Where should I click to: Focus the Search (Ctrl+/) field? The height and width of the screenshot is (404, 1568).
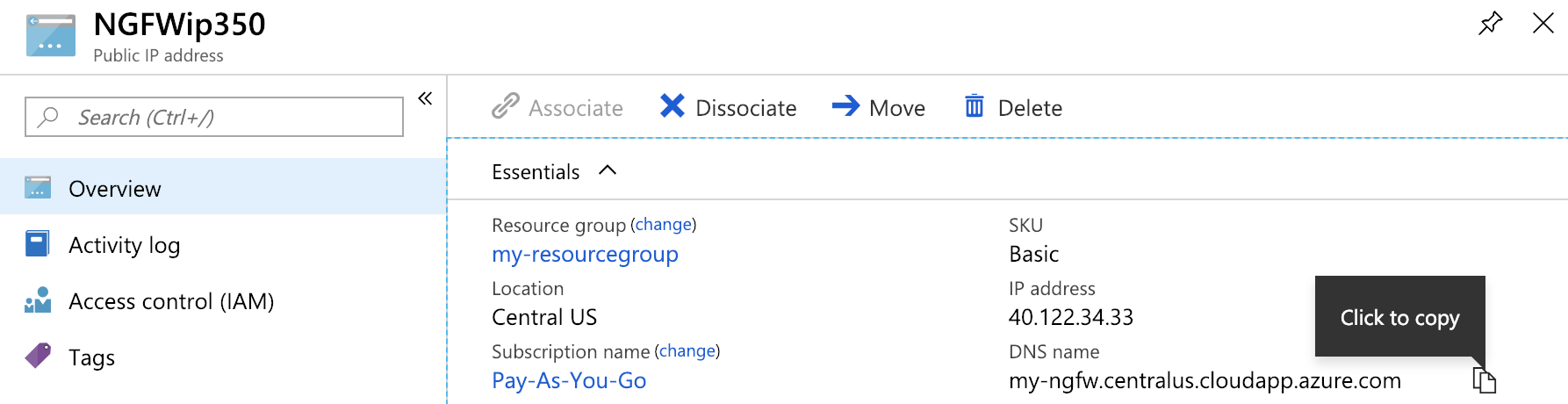(214, 117)
